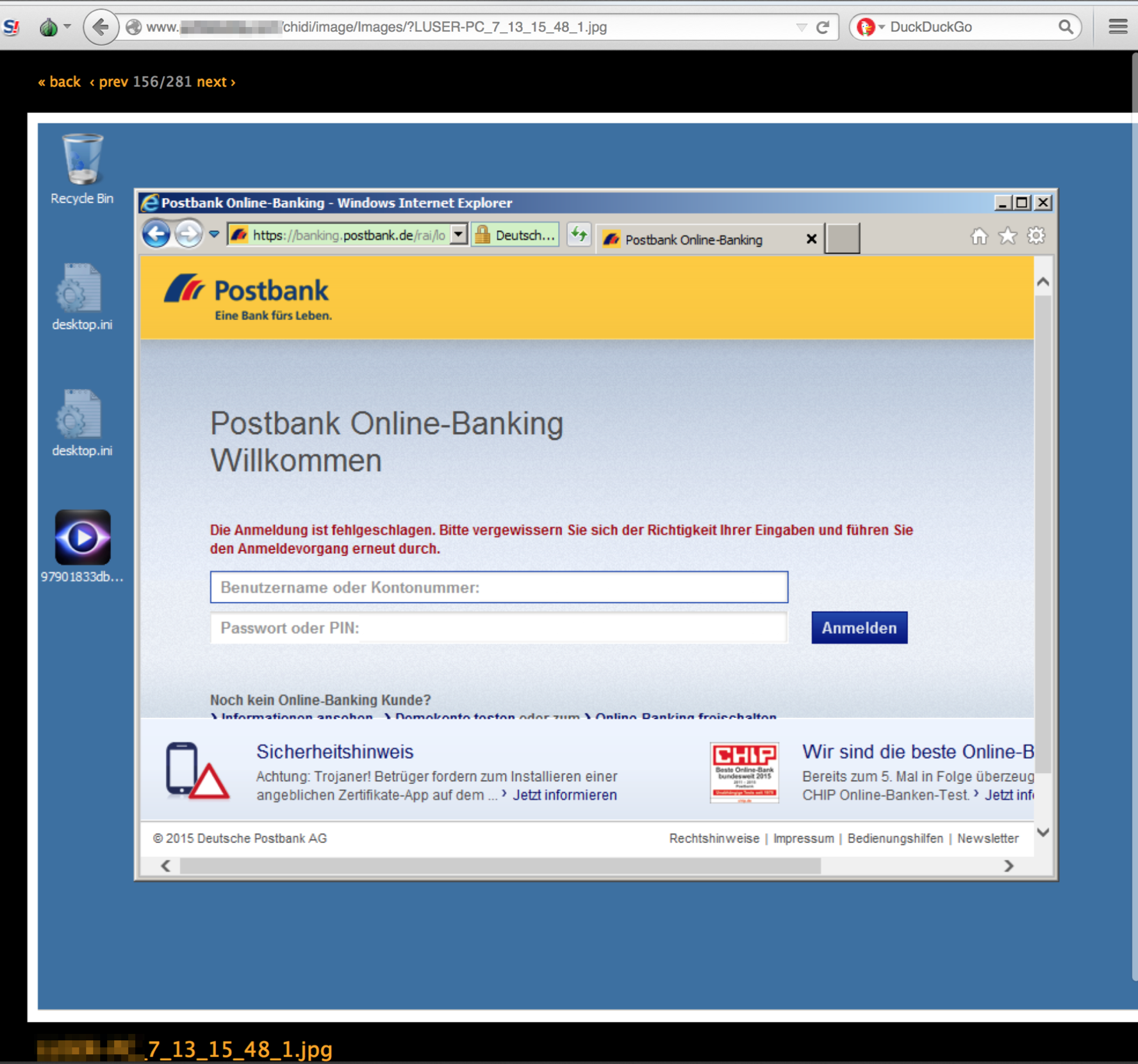Screen dimensions: 1138x1064
Task: Maximize the Internet Explorer window
Action: click(1022, 203)
